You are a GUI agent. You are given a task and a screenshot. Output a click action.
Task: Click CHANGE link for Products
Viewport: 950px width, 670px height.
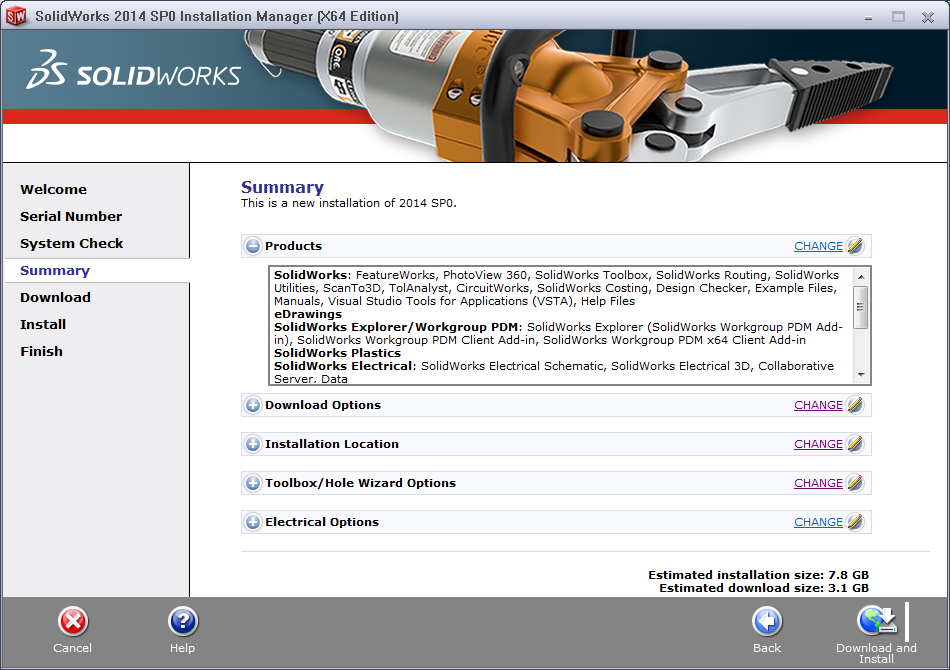pos(818,246)
